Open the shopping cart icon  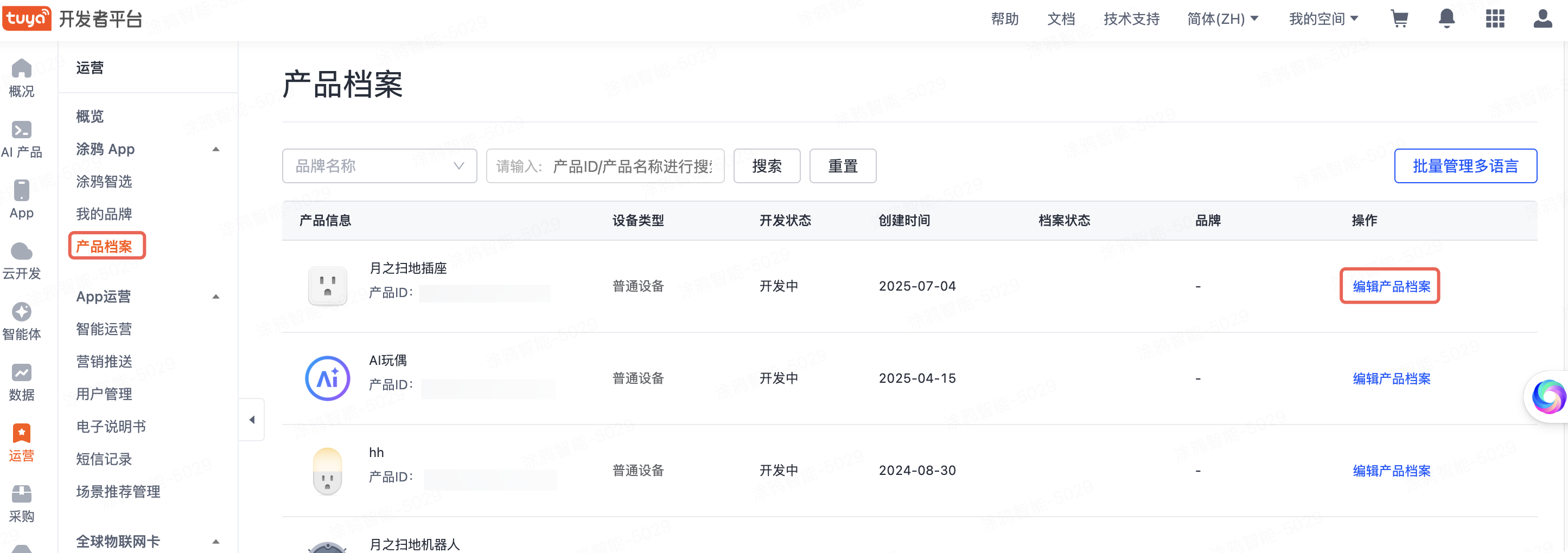[x=1400, y=19]
